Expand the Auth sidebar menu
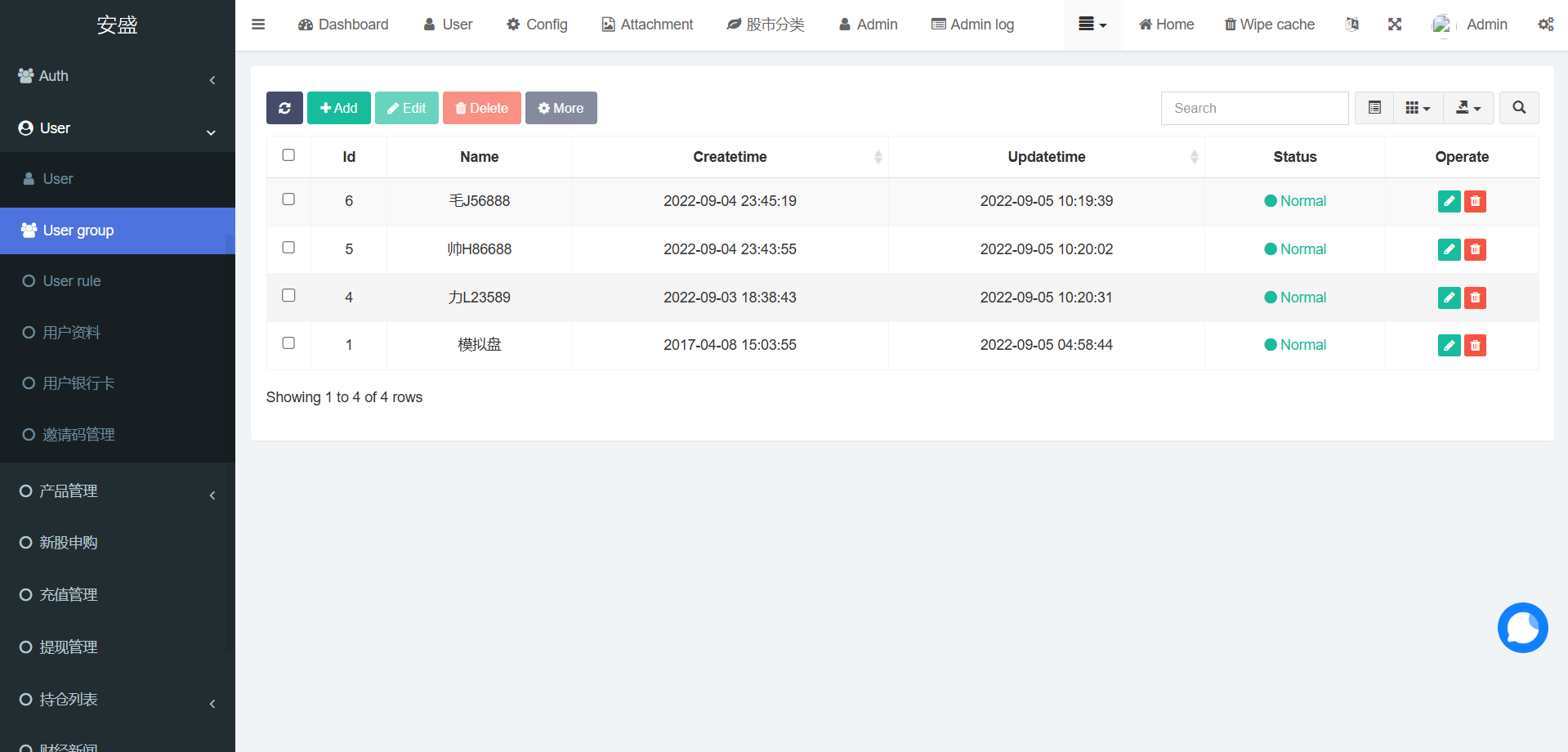1568x752 pixels. (x=117, y=76)
